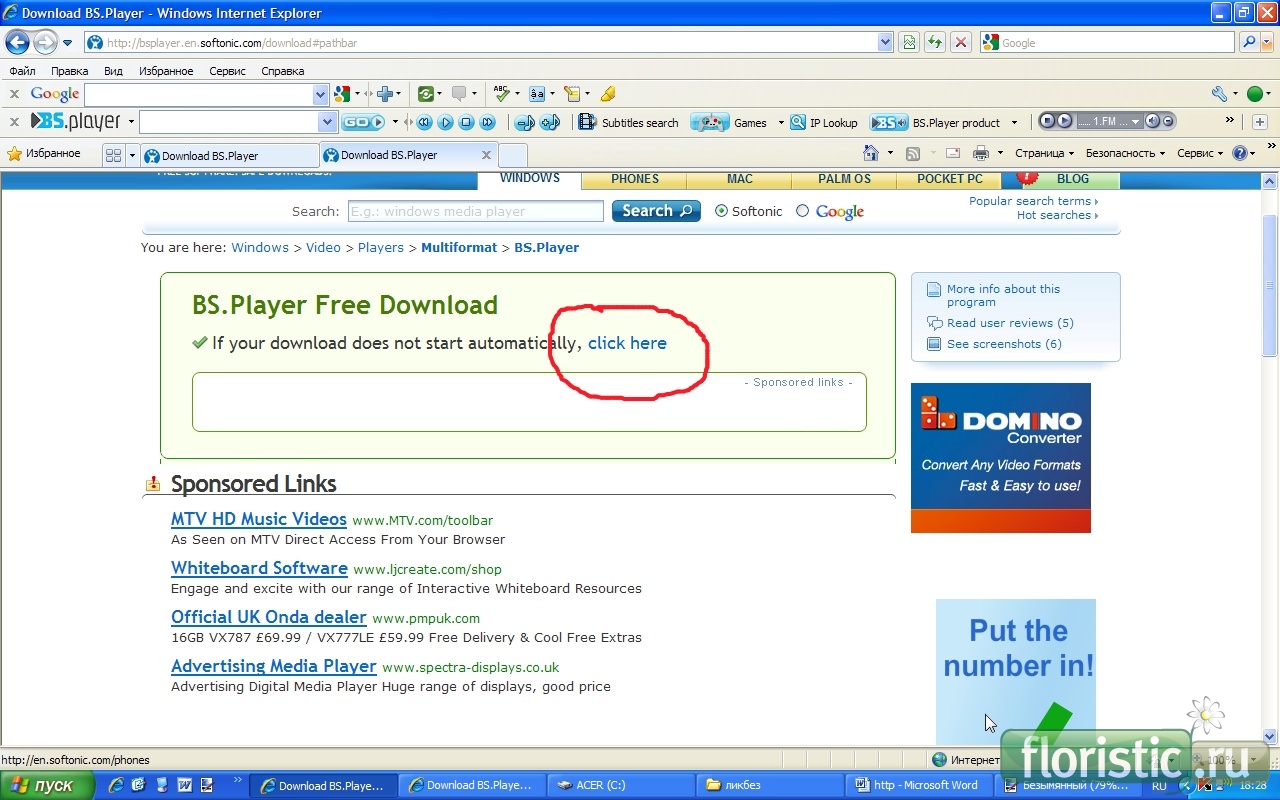
Task: Open the Страница menu dropdown
Action: pos(1044,153)
